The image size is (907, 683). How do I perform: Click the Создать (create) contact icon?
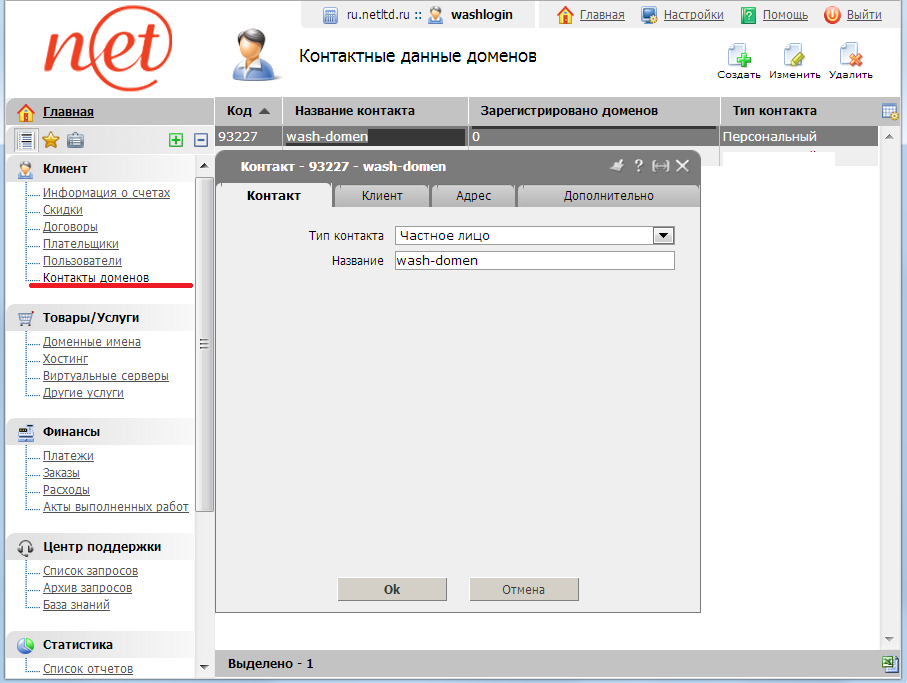click(738, 56)
